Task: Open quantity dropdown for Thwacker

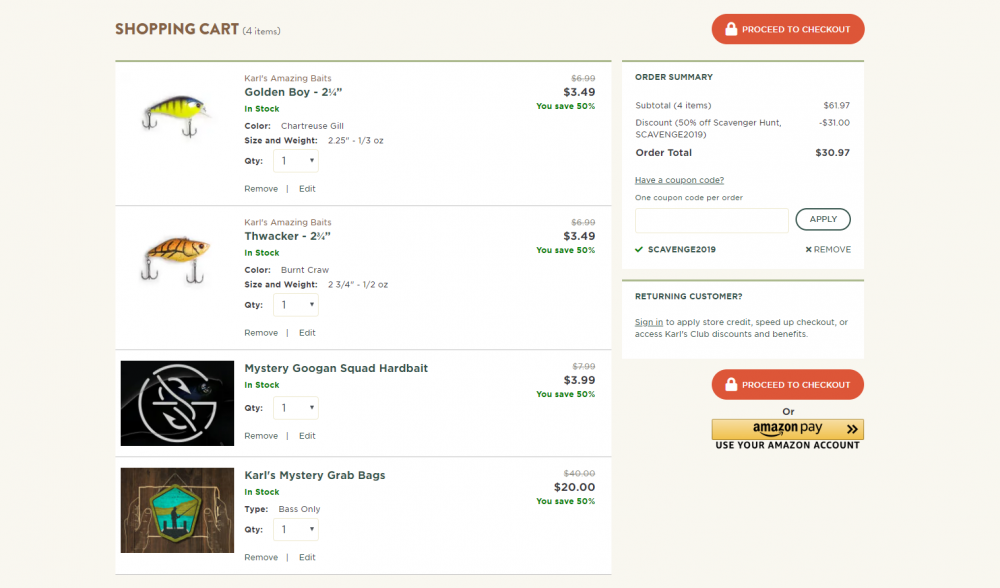Action: point(296,305)
